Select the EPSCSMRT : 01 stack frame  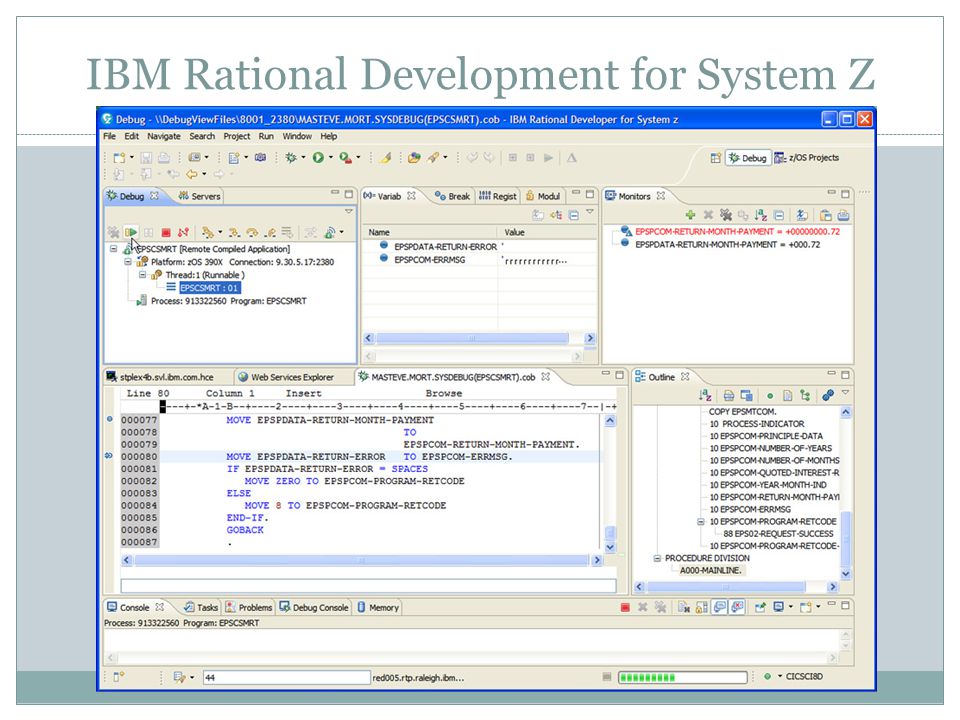[x=209, y=288]
